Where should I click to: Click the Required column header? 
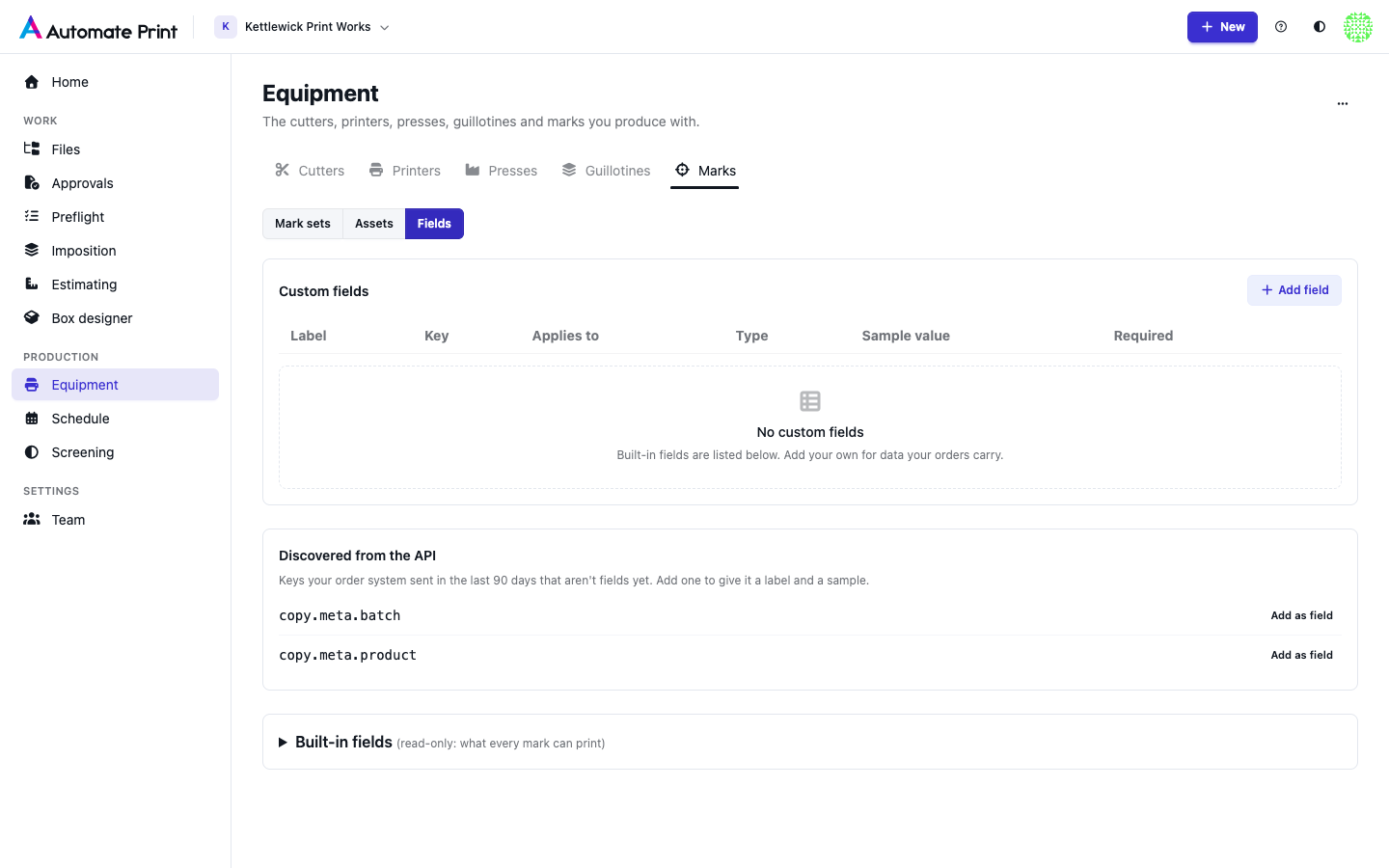point(1143,336)
